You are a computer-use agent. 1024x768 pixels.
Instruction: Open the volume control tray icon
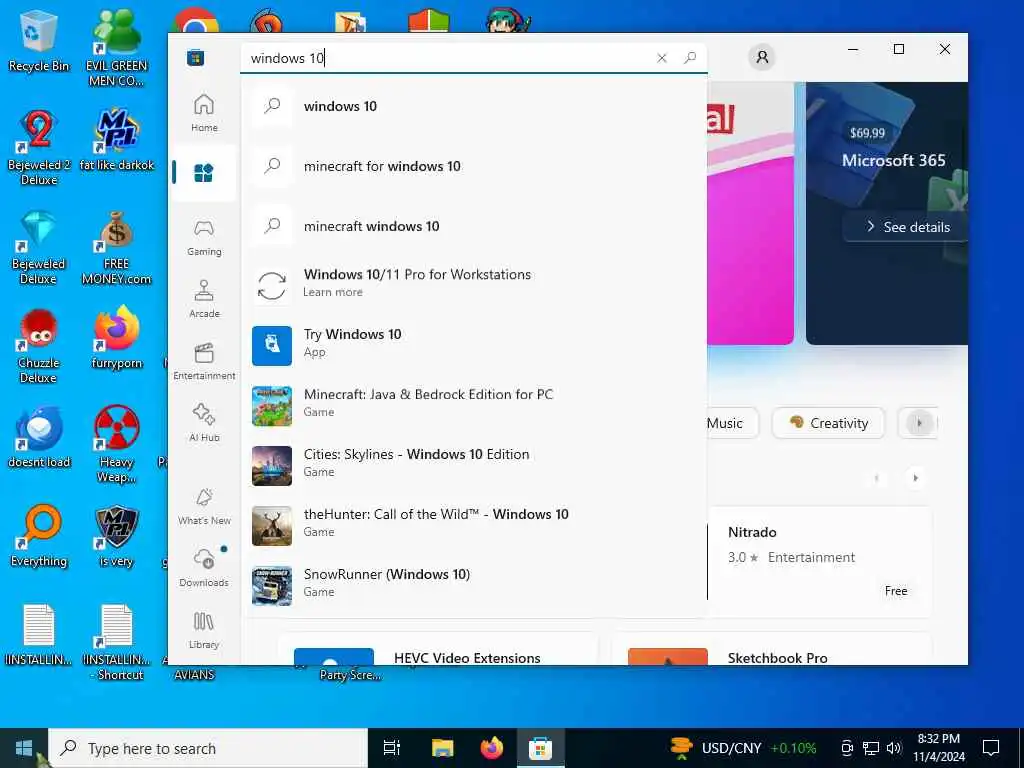click(x=894, y=748)
